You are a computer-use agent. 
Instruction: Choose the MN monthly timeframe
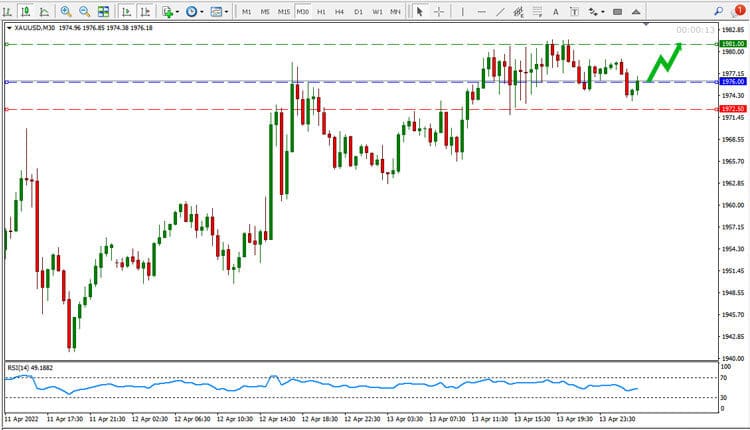point(396,12)
